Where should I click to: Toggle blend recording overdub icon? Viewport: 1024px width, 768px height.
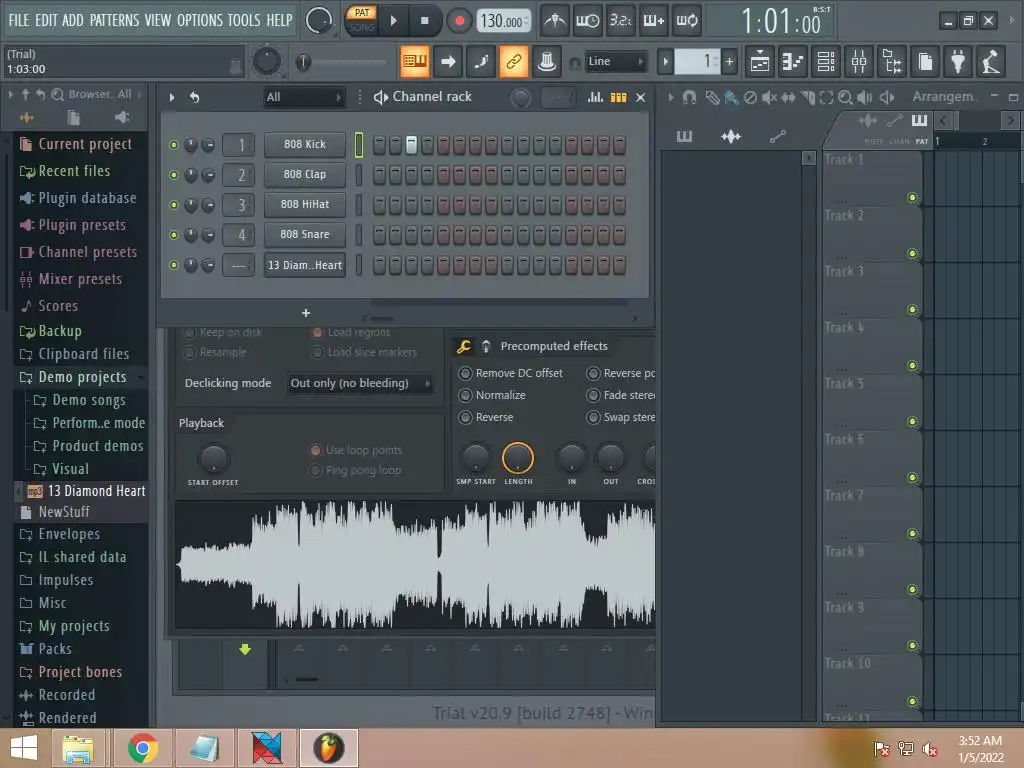point(654,21)
